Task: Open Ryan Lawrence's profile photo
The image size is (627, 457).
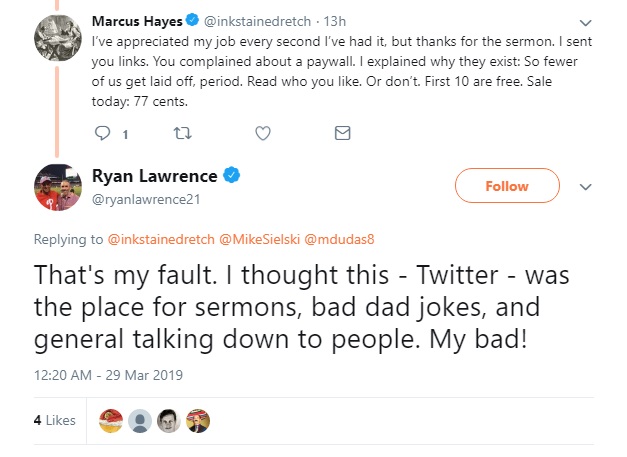Action: (57, 186)
